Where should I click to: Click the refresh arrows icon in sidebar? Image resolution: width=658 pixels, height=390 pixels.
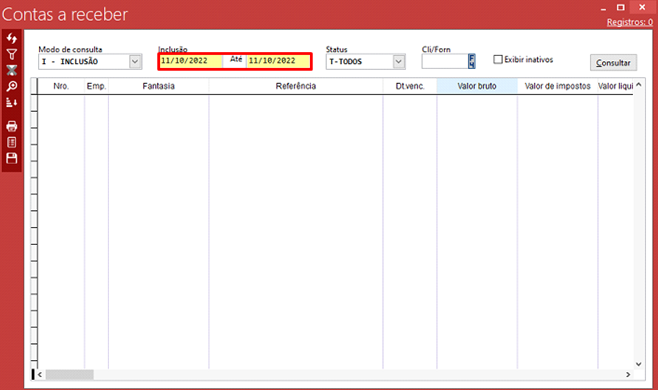[12, 38]
